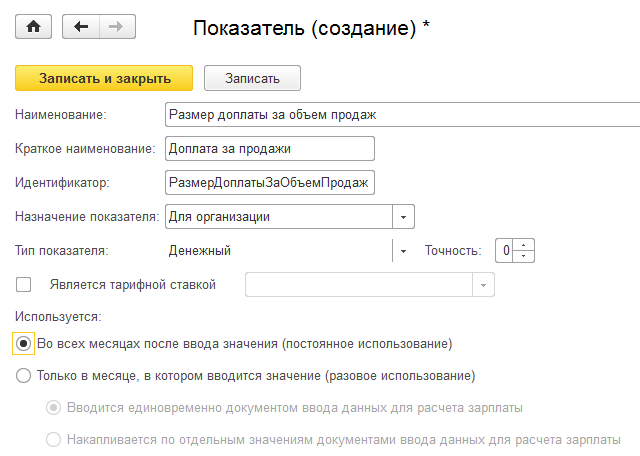Choose 'Вводится единовременно' radio option
Viewport: 640px width, 456px height.
click(53, 408)
